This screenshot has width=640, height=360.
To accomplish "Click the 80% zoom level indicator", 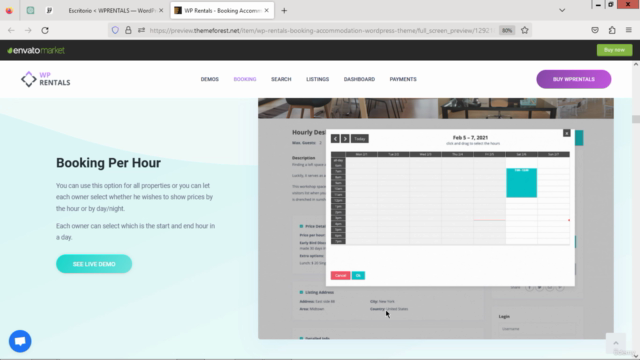I will click(x=507, y=30).
